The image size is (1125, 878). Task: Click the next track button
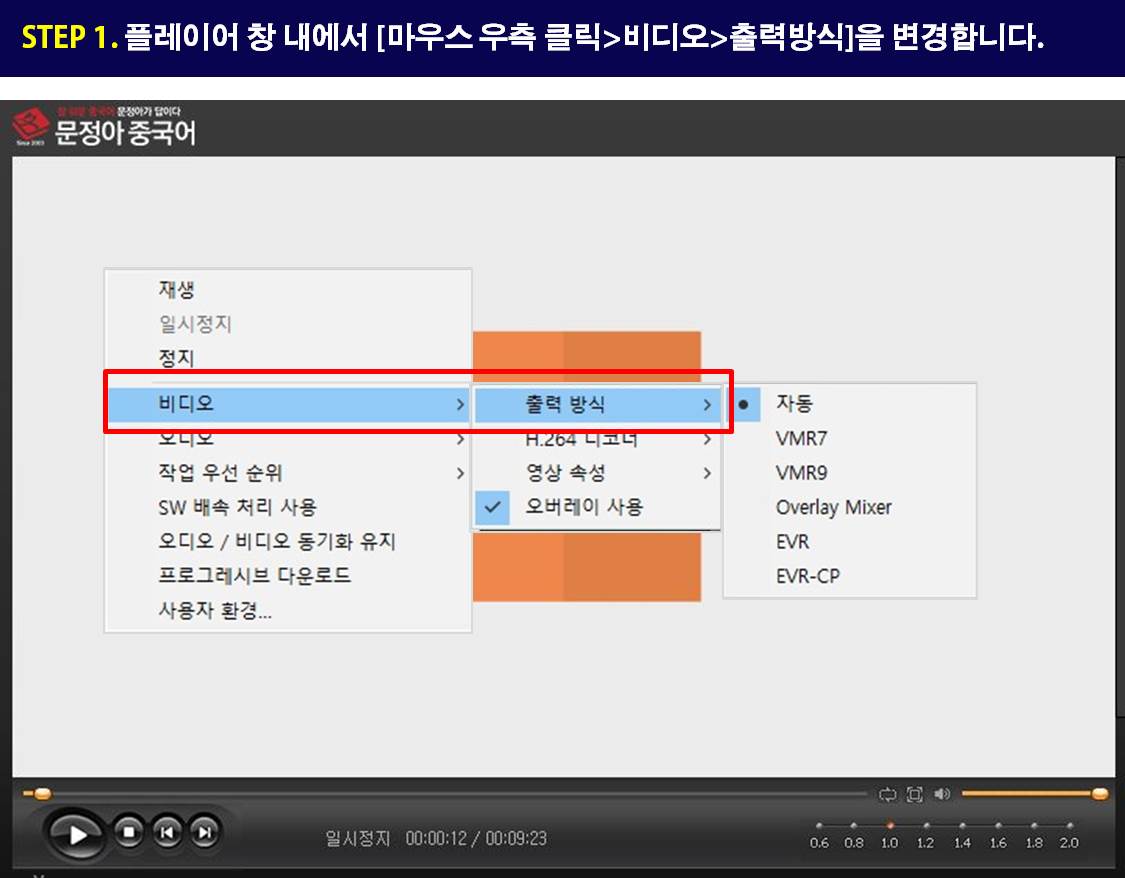click(204, 831)
